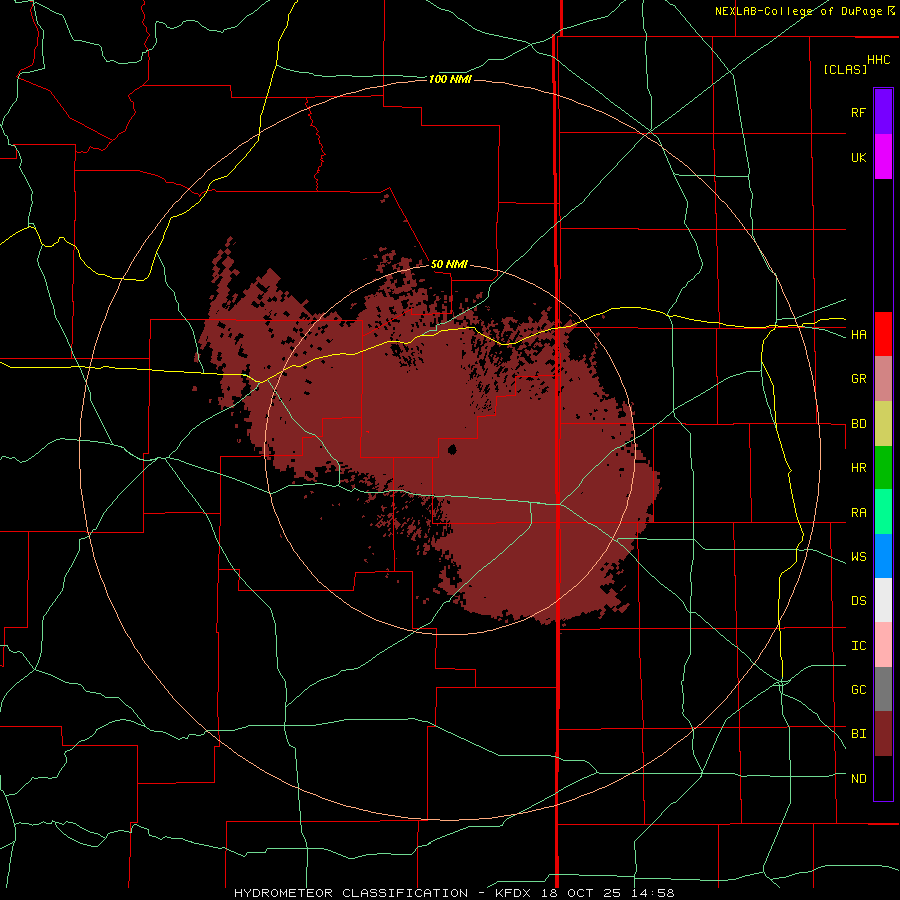Click the WS legend label
Screen dimensions: 900x900
click(858, 557)
